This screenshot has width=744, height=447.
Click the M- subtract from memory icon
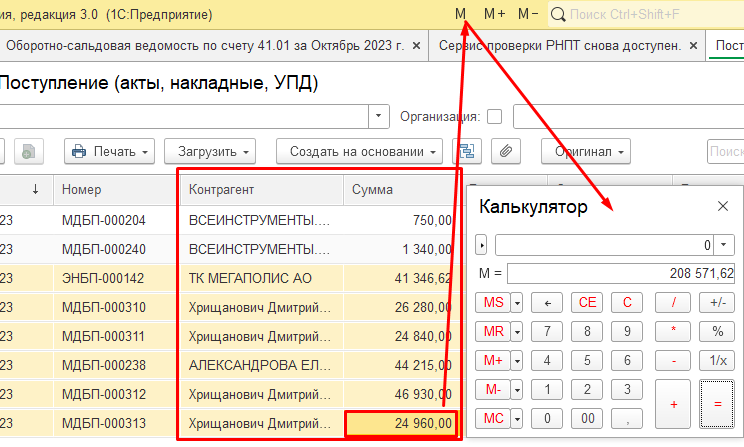[x=528, y=14]
